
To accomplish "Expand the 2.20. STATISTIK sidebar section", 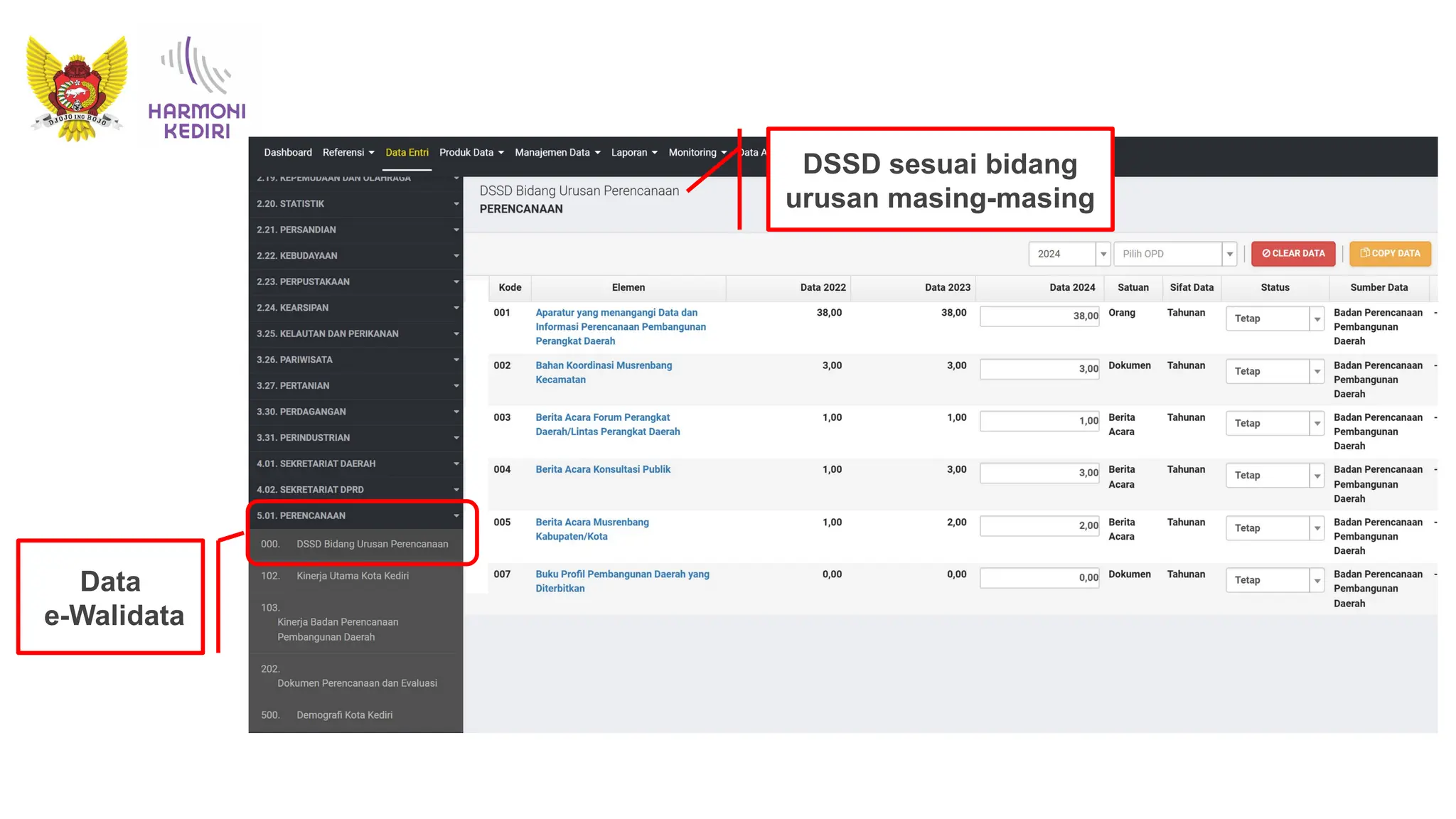I will [x=355, y=204].
